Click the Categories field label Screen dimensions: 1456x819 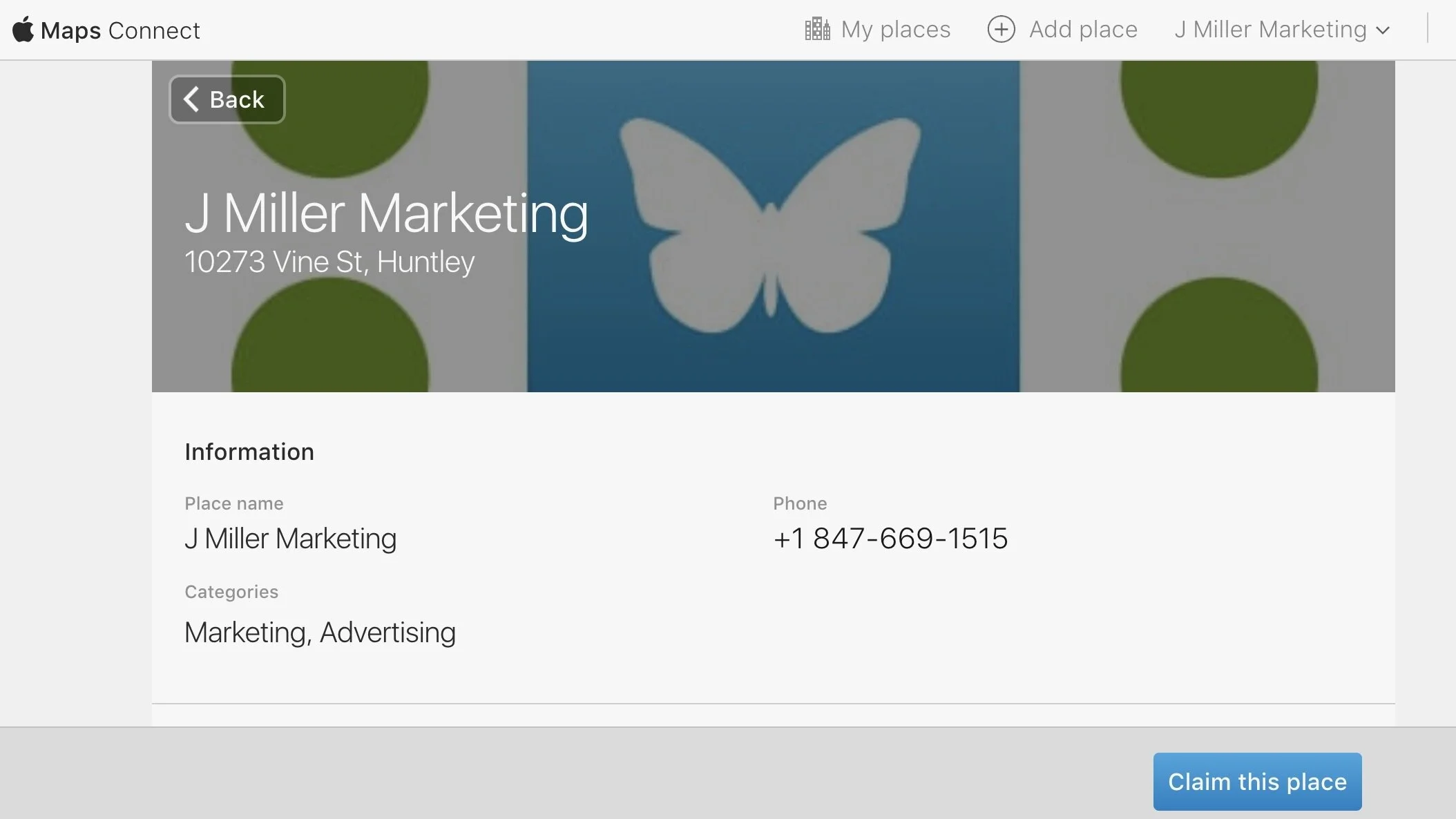[x=231, y=592]
